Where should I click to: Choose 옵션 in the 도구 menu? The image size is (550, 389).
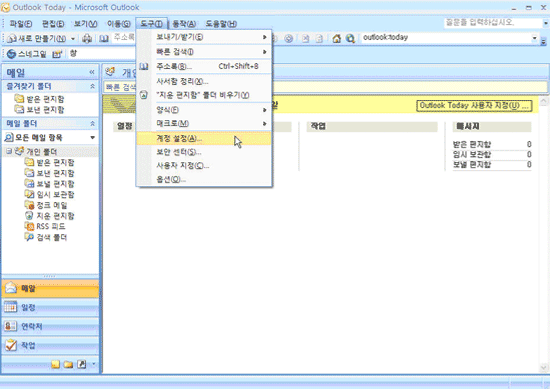click(x=204, y=179)
